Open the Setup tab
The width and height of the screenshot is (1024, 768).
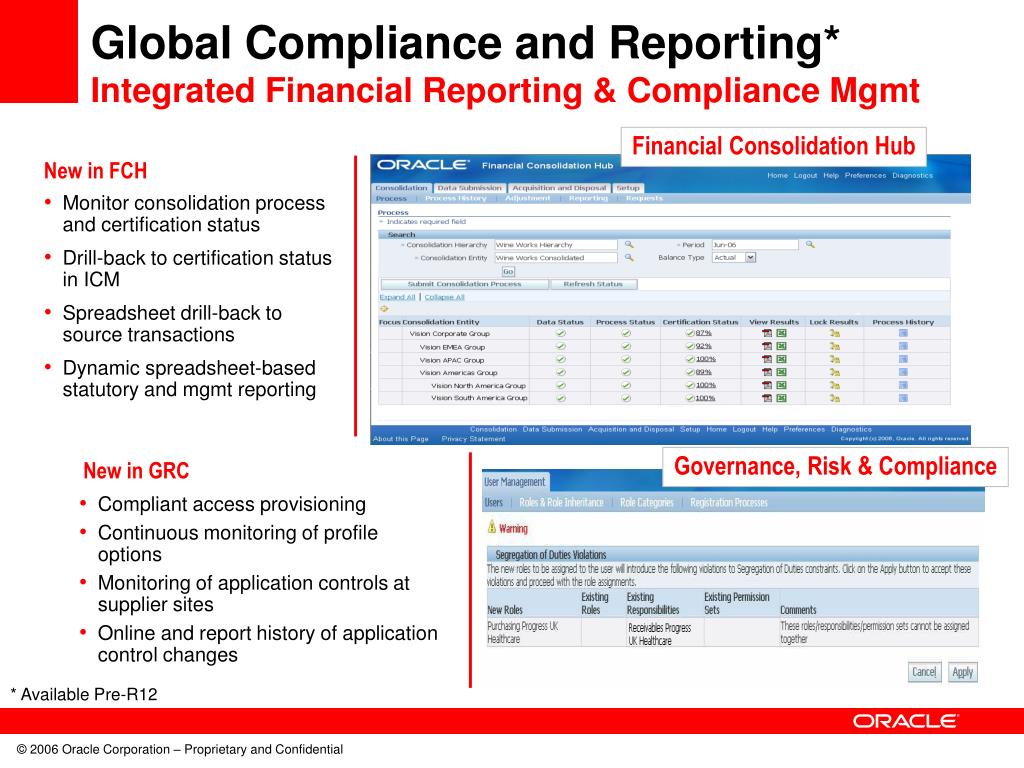pyautogui.click(x=628, y=188)
